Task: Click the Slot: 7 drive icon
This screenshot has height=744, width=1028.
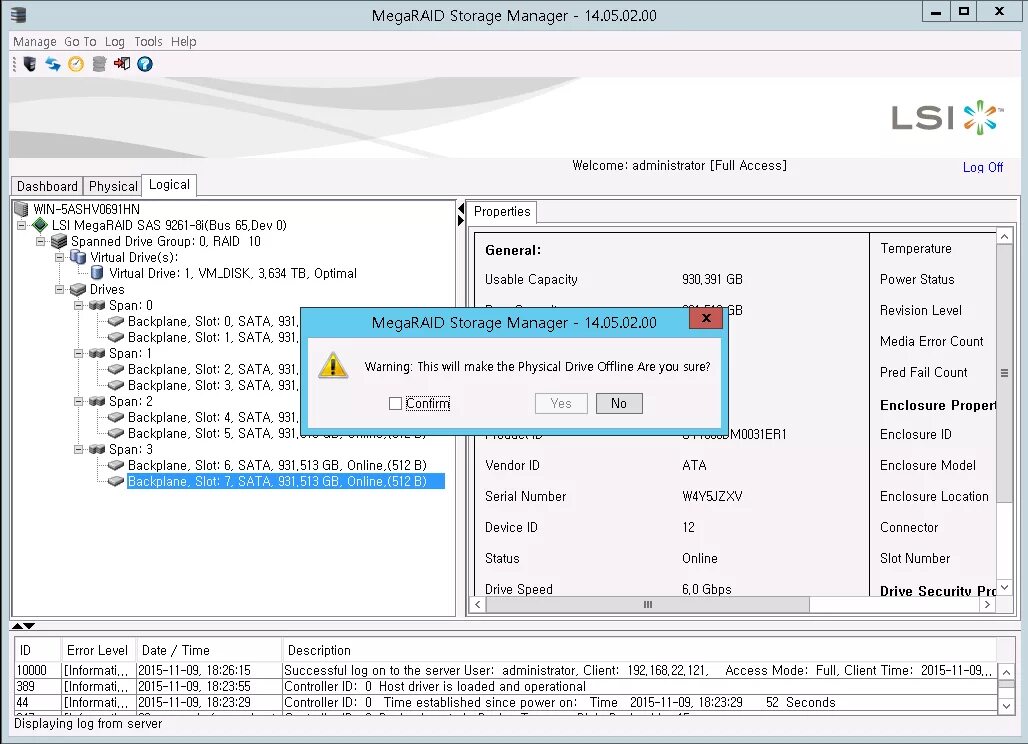Action: (x=116, y=481)
